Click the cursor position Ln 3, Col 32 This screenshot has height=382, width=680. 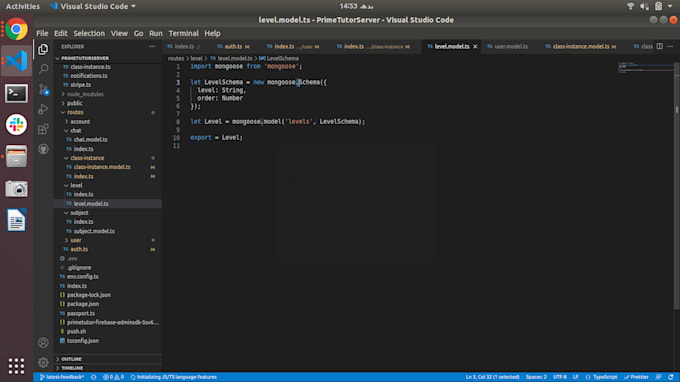492,377
